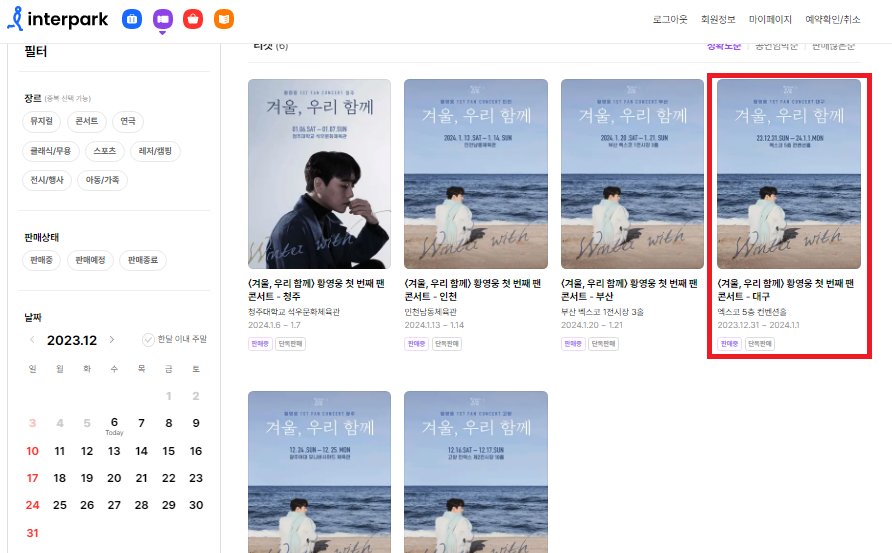Click the date text 2023.12.31 – 2024.1.1
This screenshot has width=892, height=553.
pos(758,325)
